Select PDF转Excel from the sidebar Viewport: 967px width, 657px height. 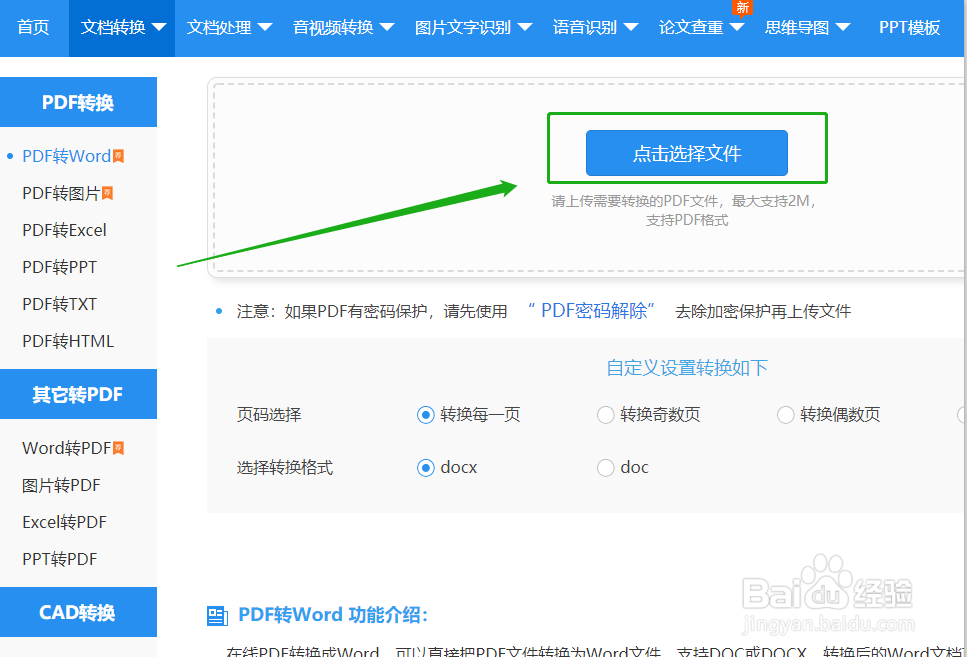(63, 229)
